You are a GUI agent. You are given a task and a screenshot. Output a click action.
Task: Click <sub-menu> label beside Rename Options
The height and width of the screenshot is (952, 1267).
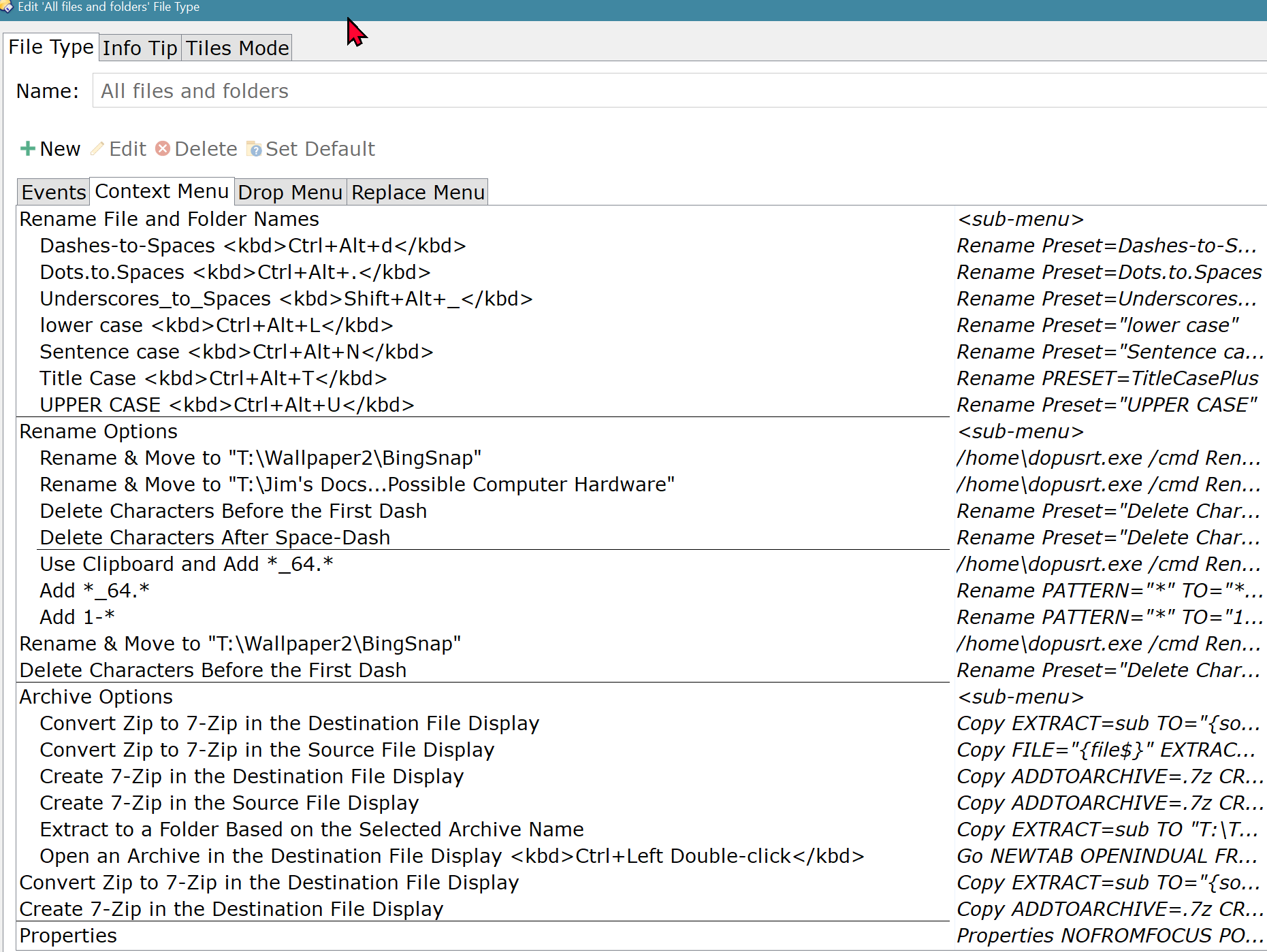[1020, 431]
